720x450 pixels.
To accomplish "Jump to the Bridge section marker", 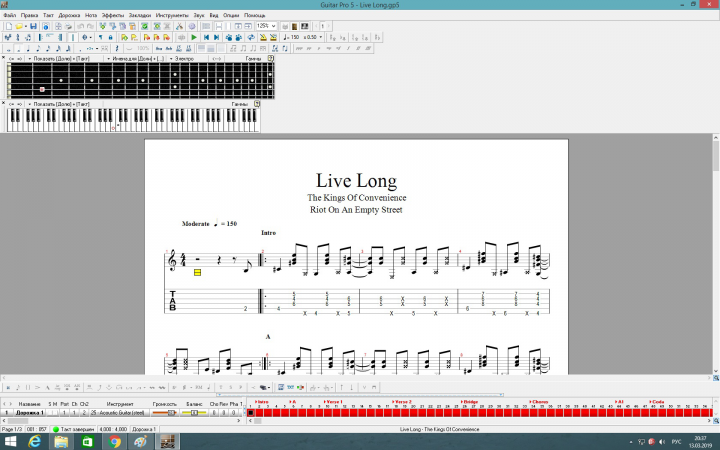I will pyautogui.click(x=470, y=402).
